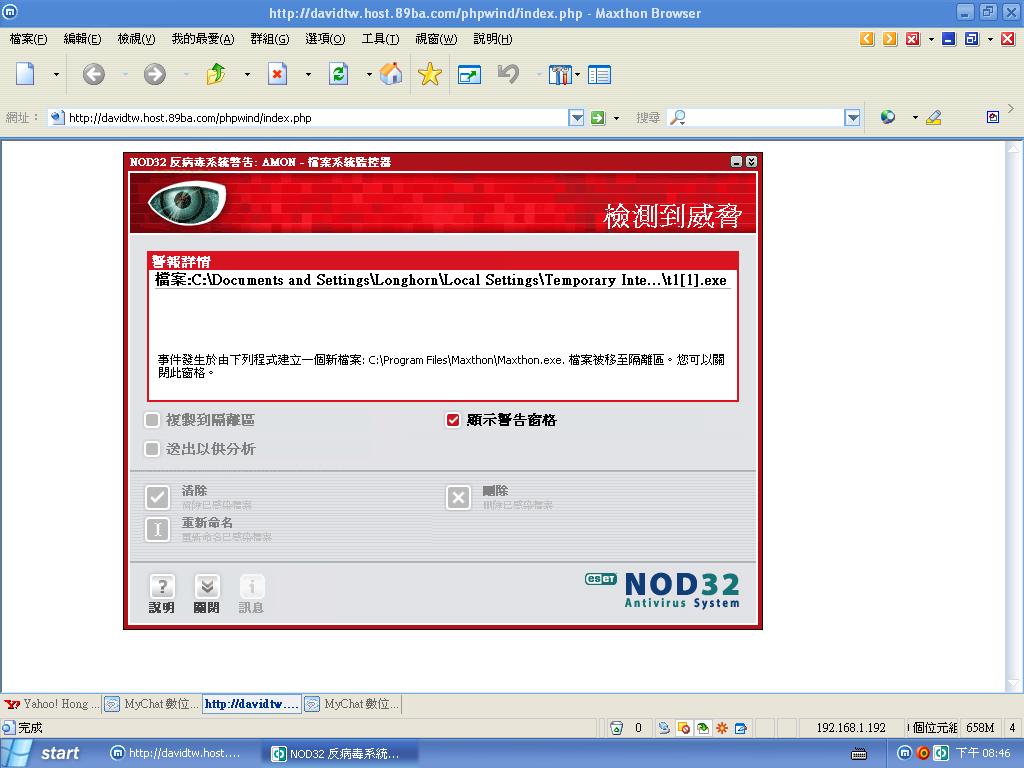Open Favorites with the yellow star
This screenshot has height=768, width=1024.
[x=430, y=74]
